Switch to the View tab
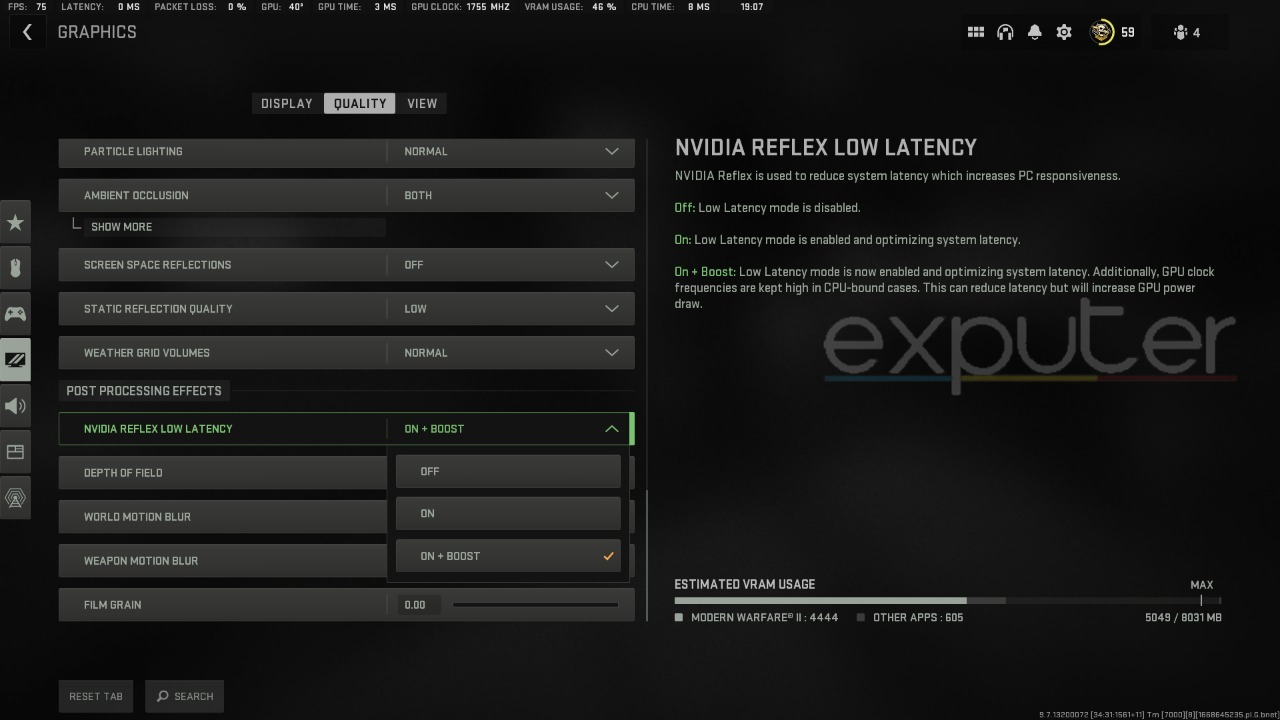 [422, 103]
